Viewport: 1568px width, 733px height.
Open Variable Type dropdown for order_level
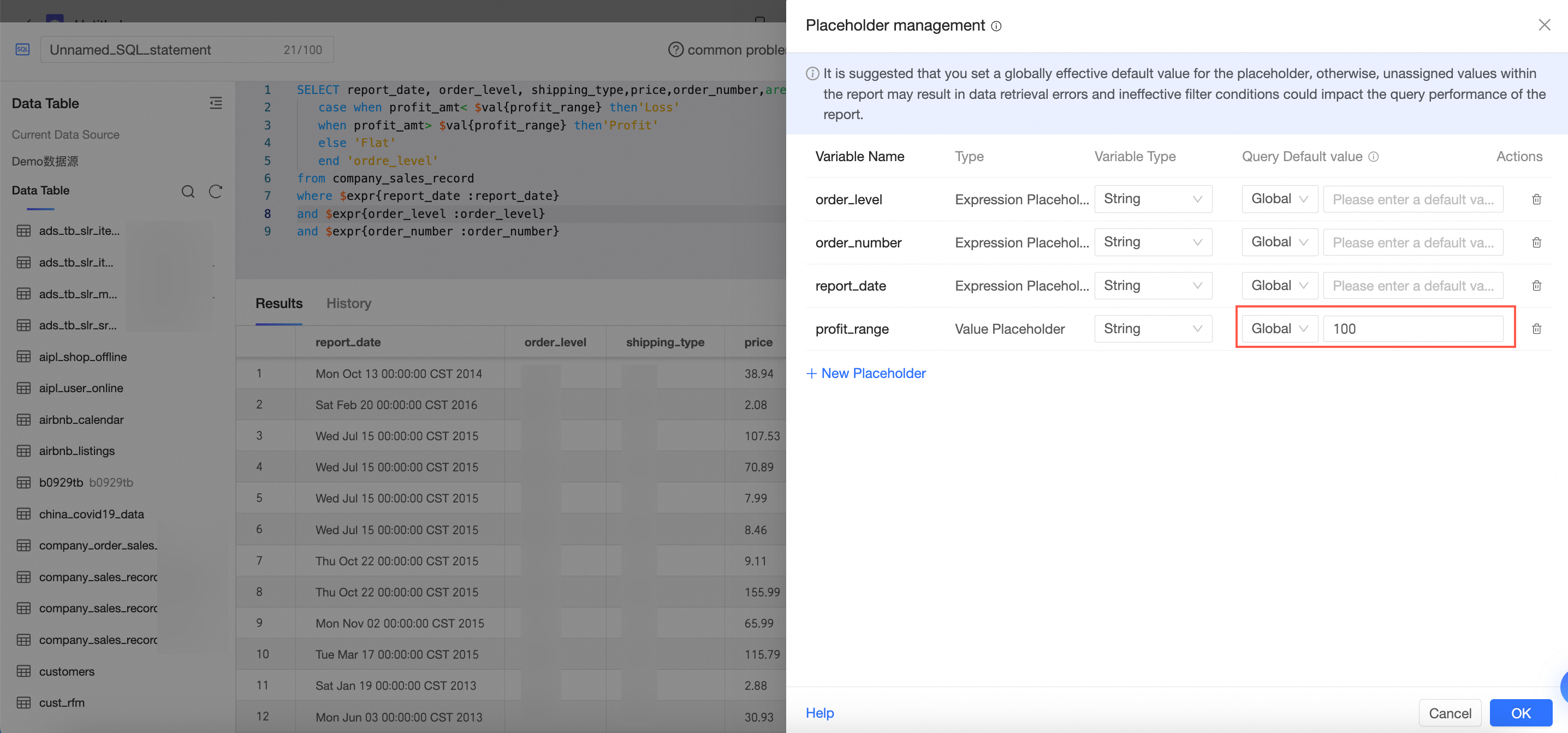pyautogui.click(x=1153, y=199)
